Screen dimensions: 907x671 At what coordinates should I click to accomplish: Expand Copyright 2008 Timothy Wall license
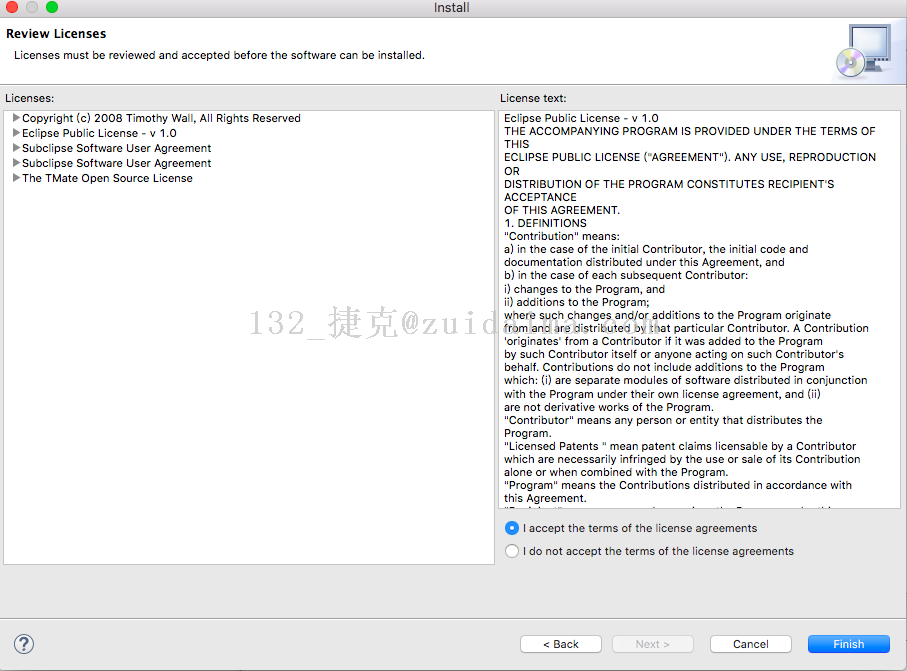tap(16, 118)
